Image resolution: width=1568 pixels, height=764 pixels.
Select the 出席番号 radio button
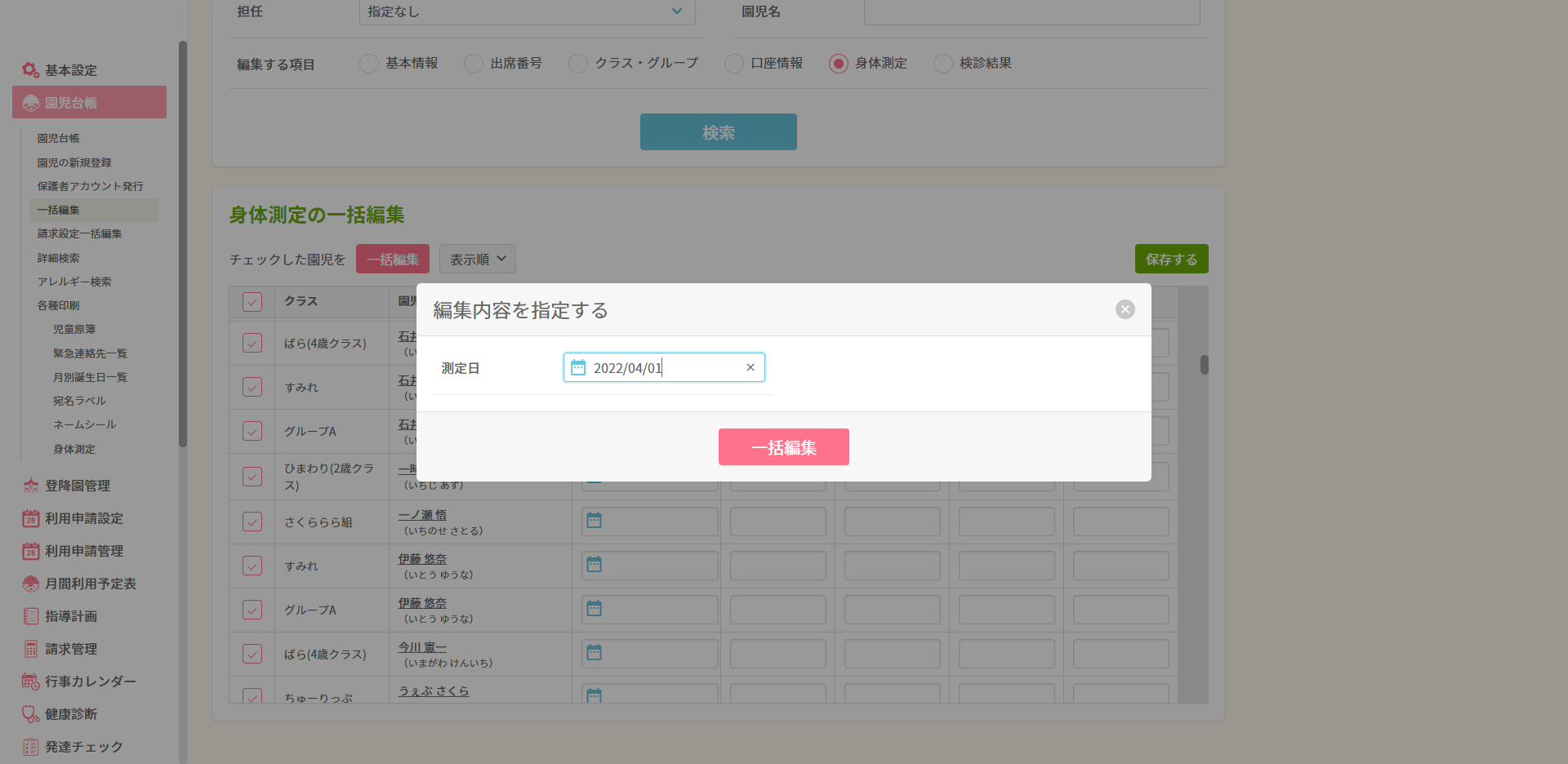pyautogui.click(x=474, y=64)
